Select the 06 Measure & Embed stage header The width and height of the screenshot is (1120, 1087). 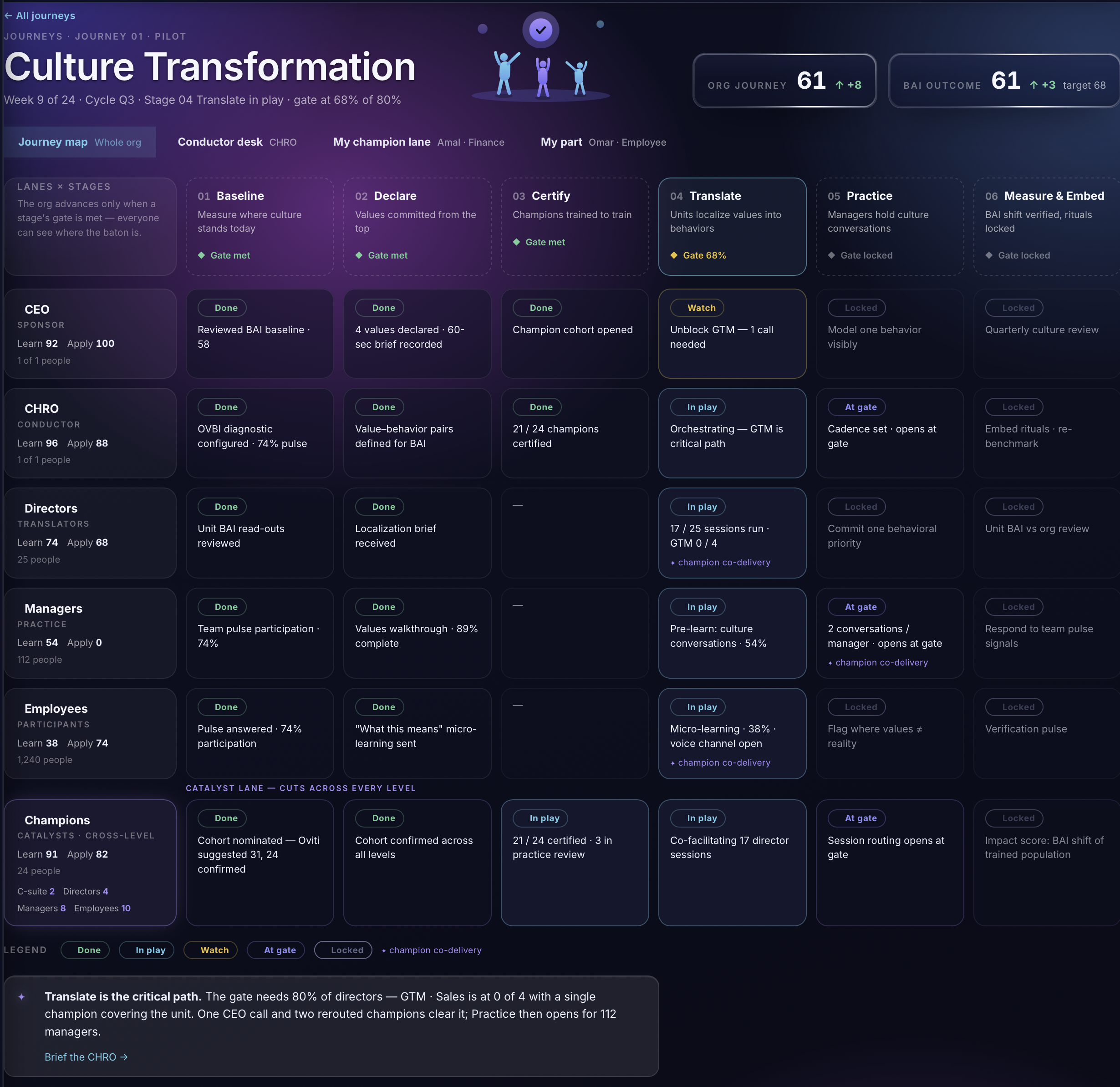pos(1047,227)
